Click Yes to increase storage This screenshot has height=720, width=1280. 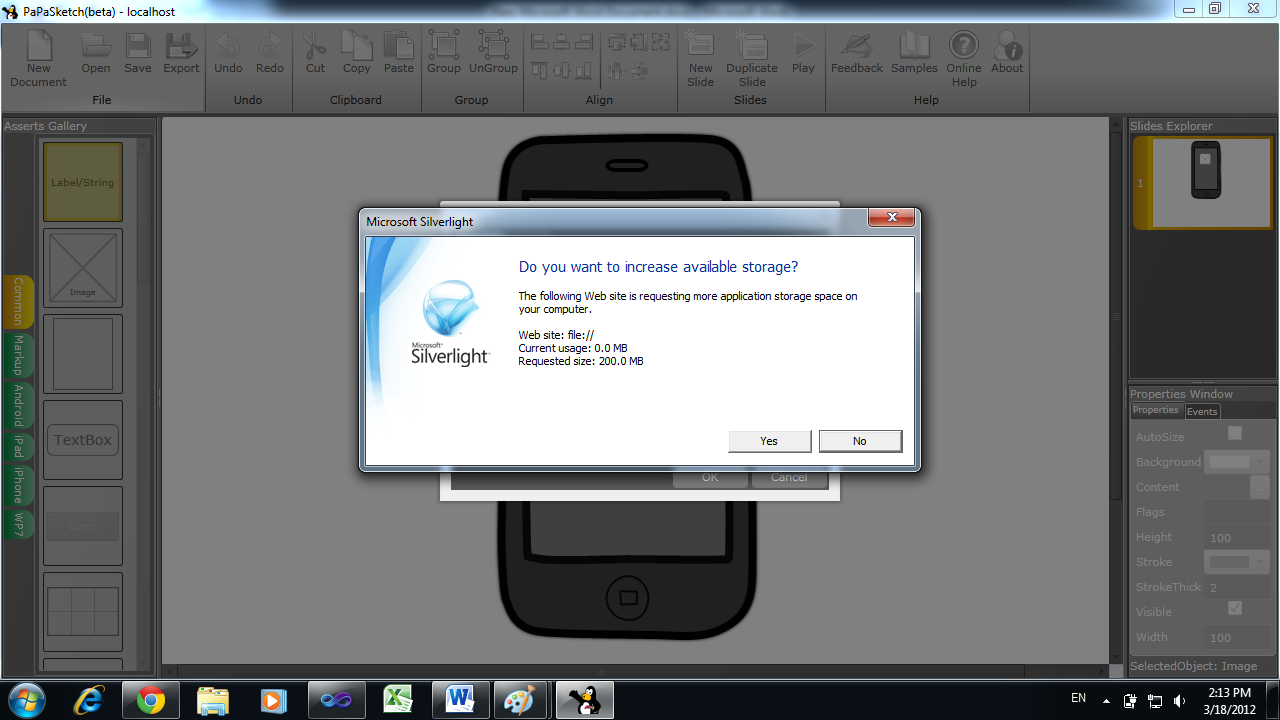pos(769,441)
